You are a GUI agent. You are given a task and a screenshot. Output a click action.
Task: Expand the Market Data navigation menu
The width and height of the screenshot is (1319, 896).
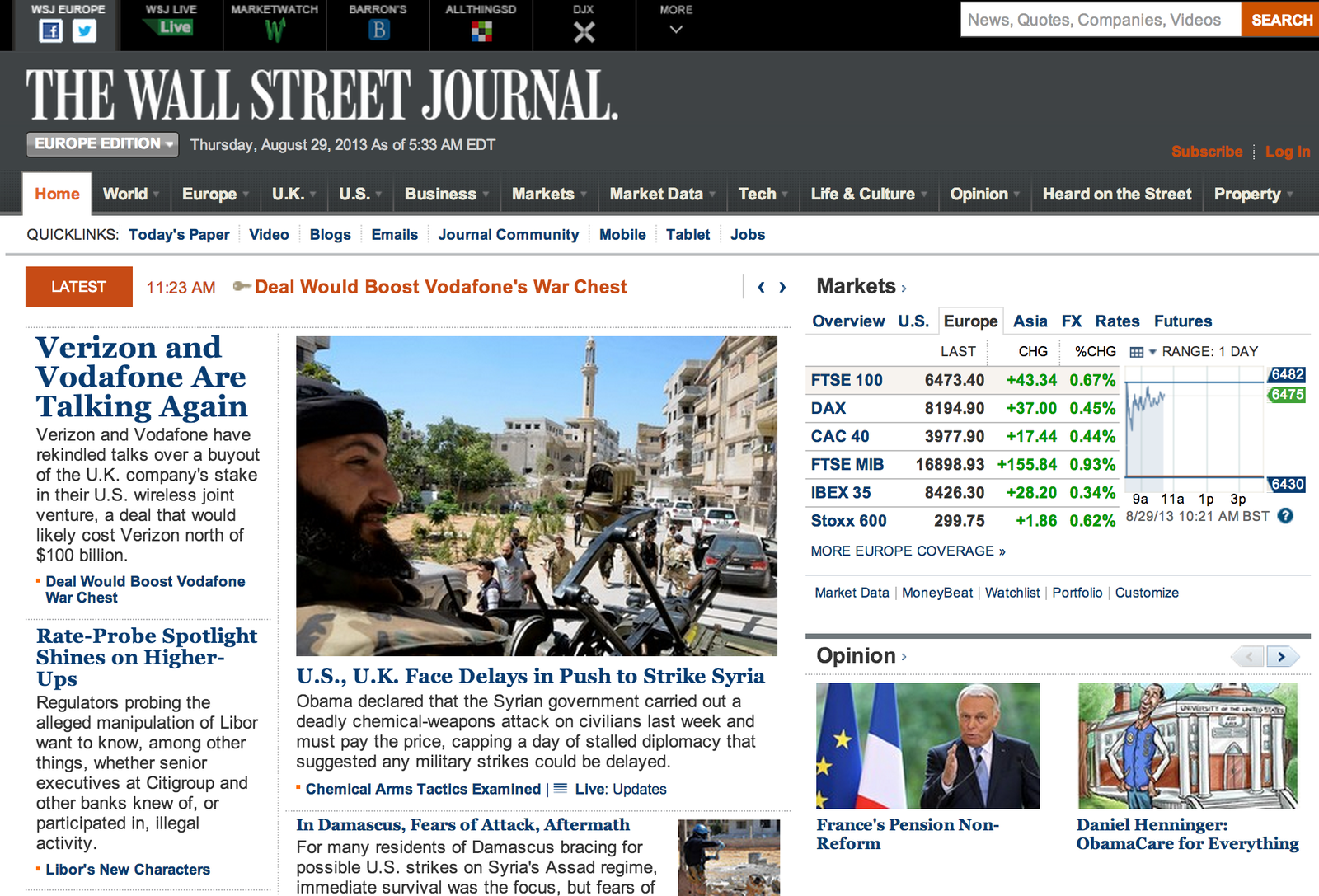(662, 194)
